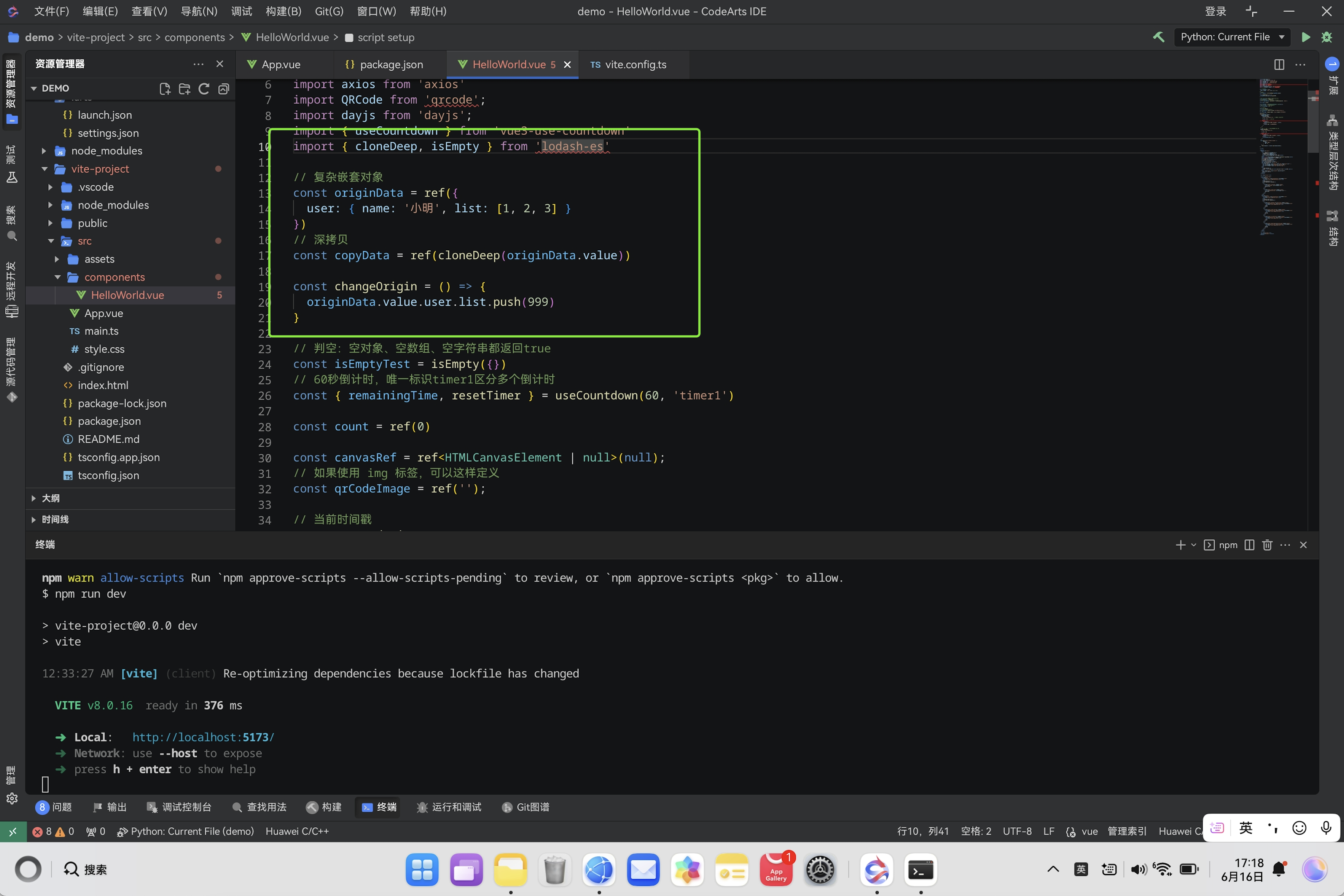Viewport: 1344px width, 896px height.
Task: Collapse the DEMO root section
Action: [x=34, y=88]
